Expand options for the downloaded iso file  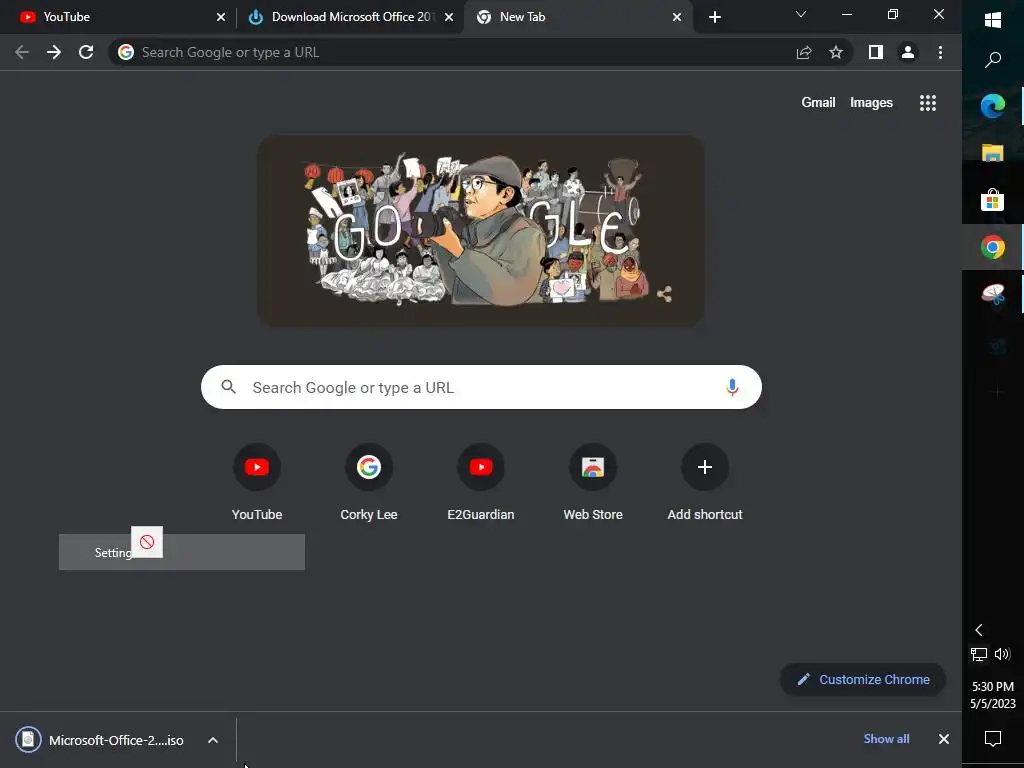click(213, 740)
